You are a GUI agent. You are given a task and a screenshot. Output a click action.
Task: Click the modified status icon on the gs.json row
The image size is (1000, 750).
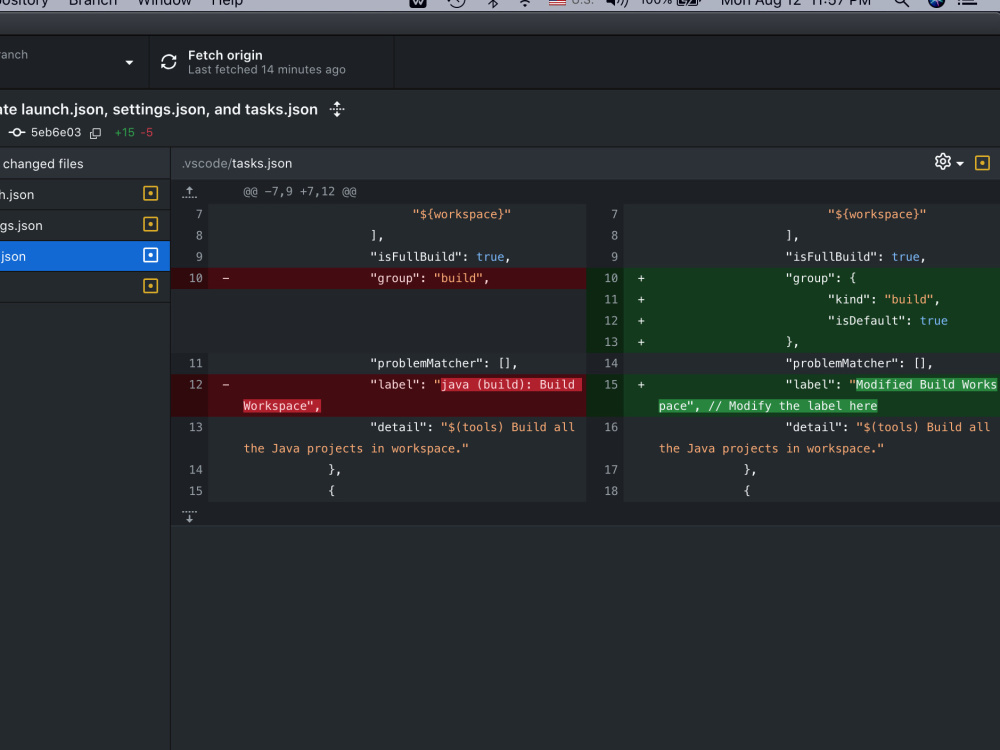click(151, 224)
